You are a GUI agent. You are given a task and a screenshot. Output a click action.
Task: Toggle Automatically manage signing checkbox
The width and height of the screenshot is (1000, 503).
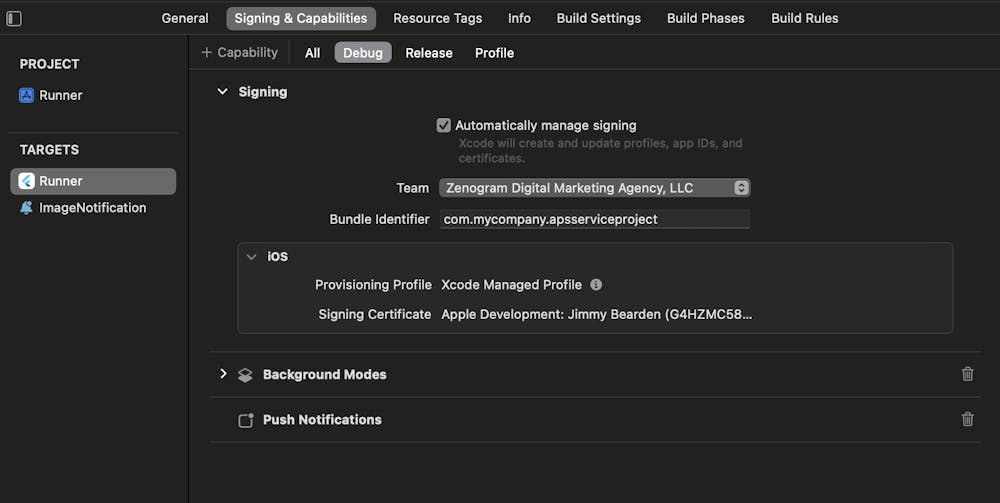[444, 126]
